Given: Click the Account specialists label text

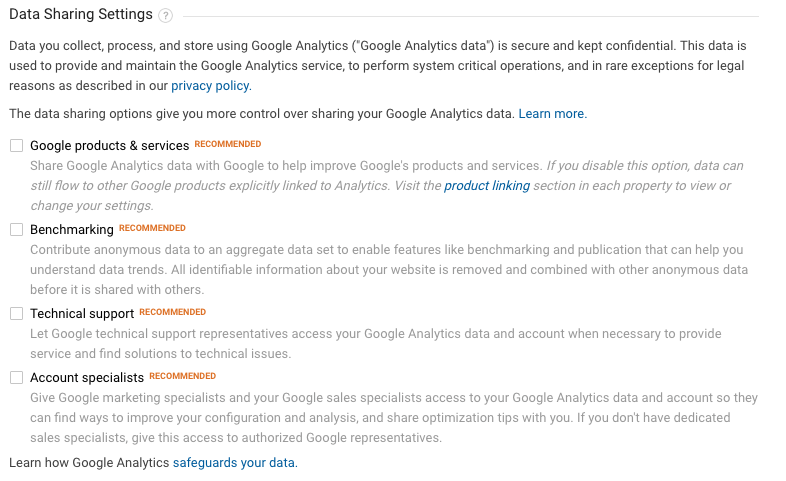Looking at the screenshot, I should (x=87, y=378).
